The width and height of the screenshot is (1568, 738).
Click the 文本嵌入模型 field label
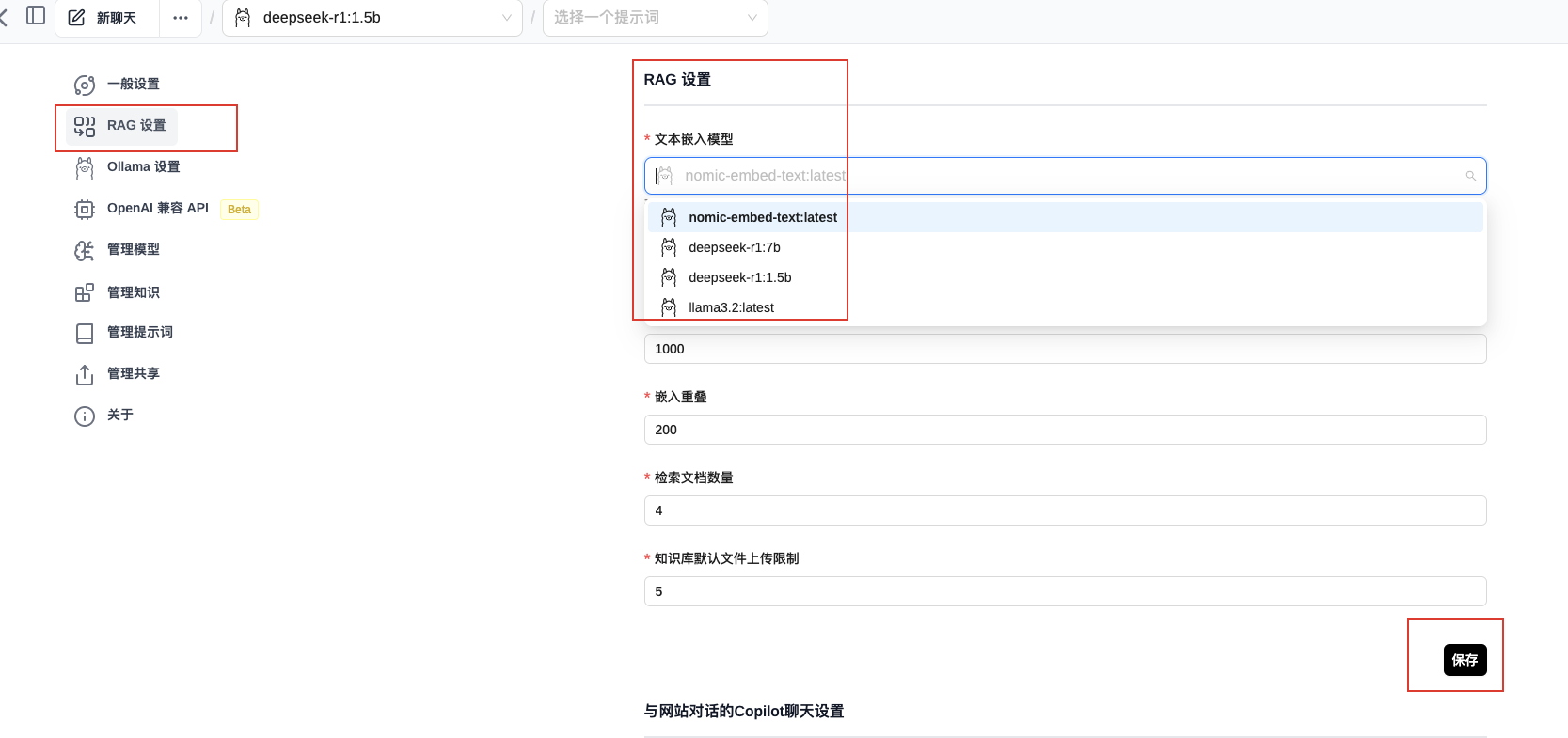click(694, 139)
